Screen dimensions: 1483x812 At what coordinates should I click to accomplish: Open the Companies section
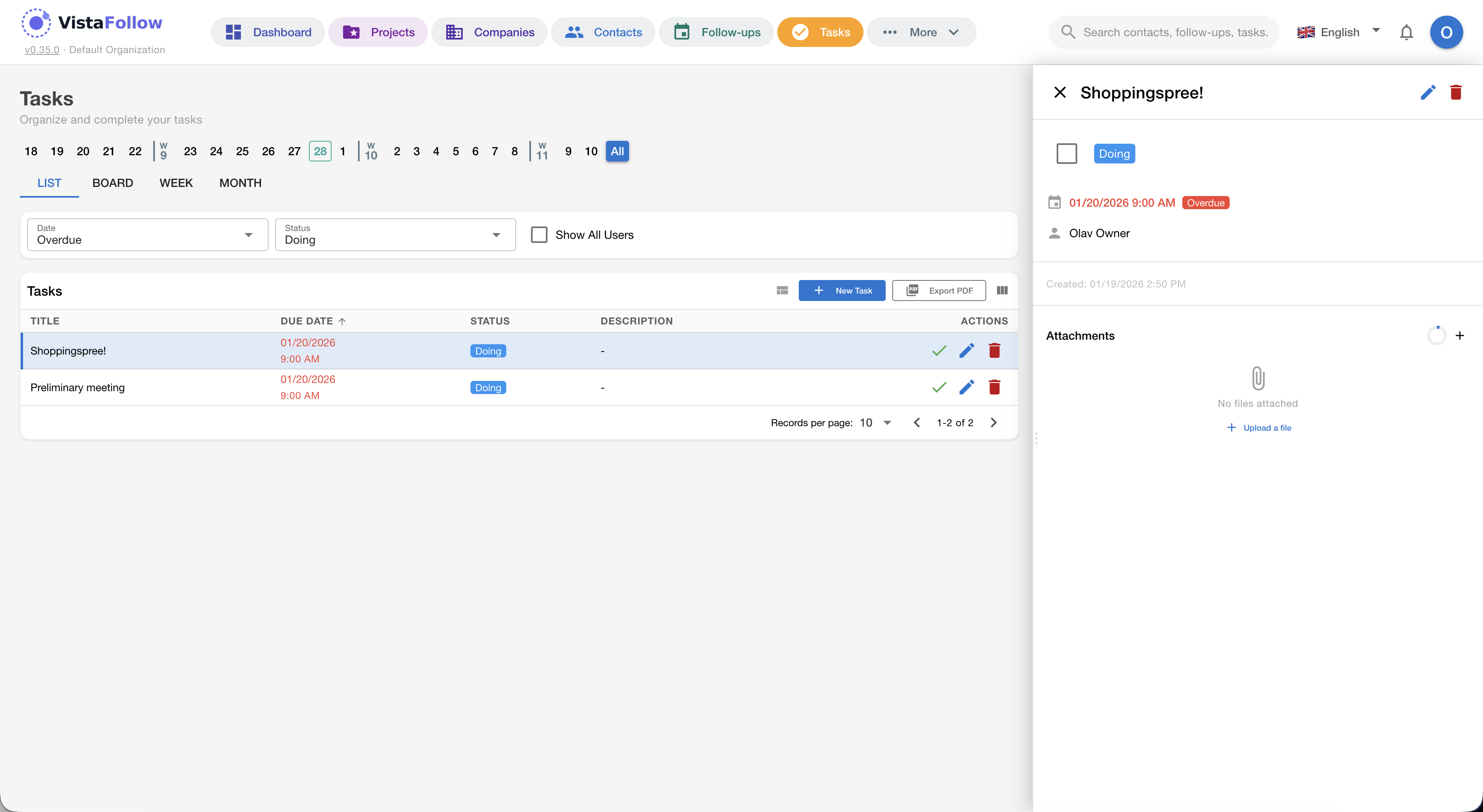point(489,32)
